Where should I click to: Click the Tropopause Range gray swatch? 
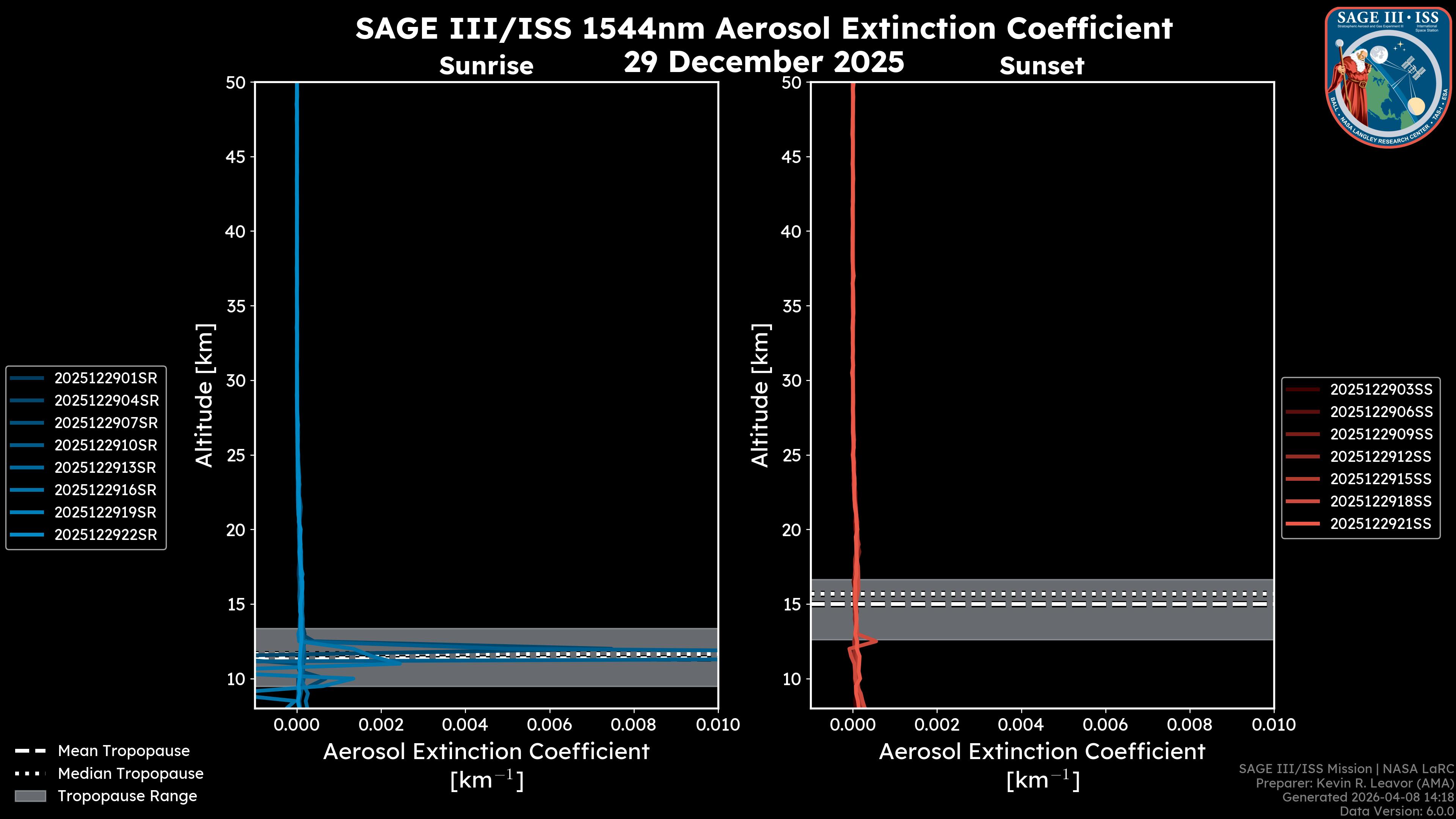30,796
